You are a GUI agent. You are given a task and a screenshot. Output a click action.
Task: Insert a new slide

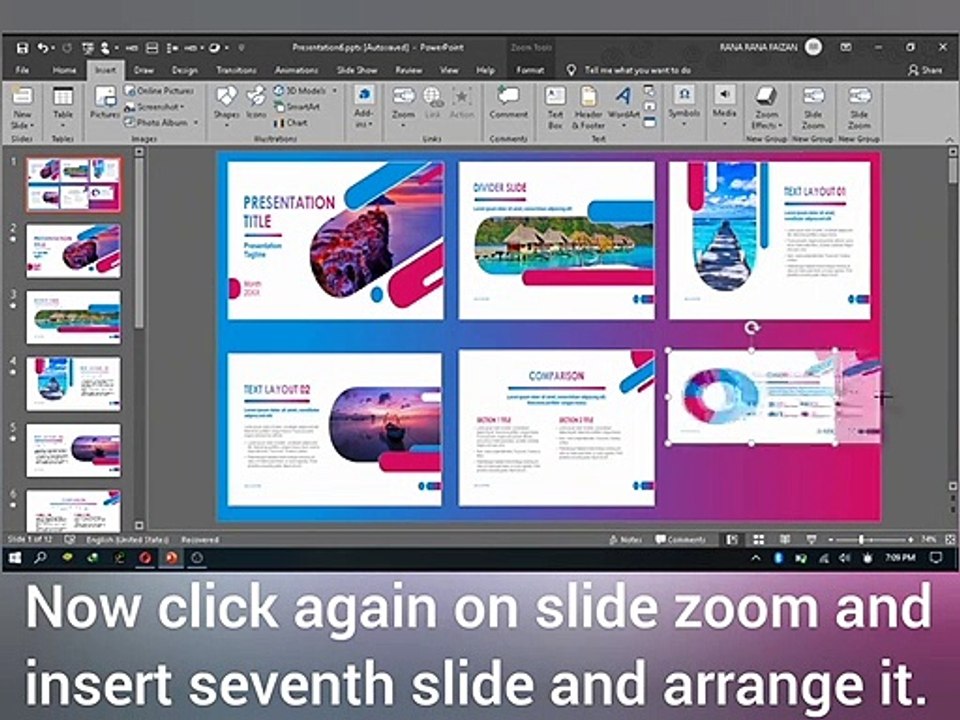click(22, 108)
